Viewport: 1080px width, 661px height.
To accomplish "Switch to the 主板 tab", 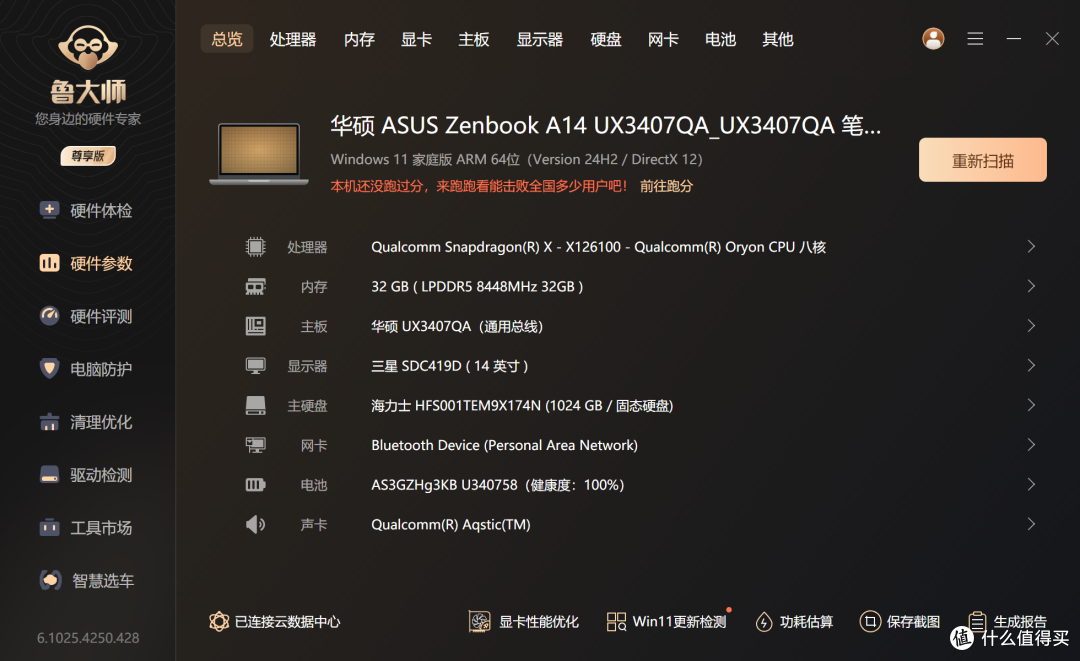I will click(474, 39).
